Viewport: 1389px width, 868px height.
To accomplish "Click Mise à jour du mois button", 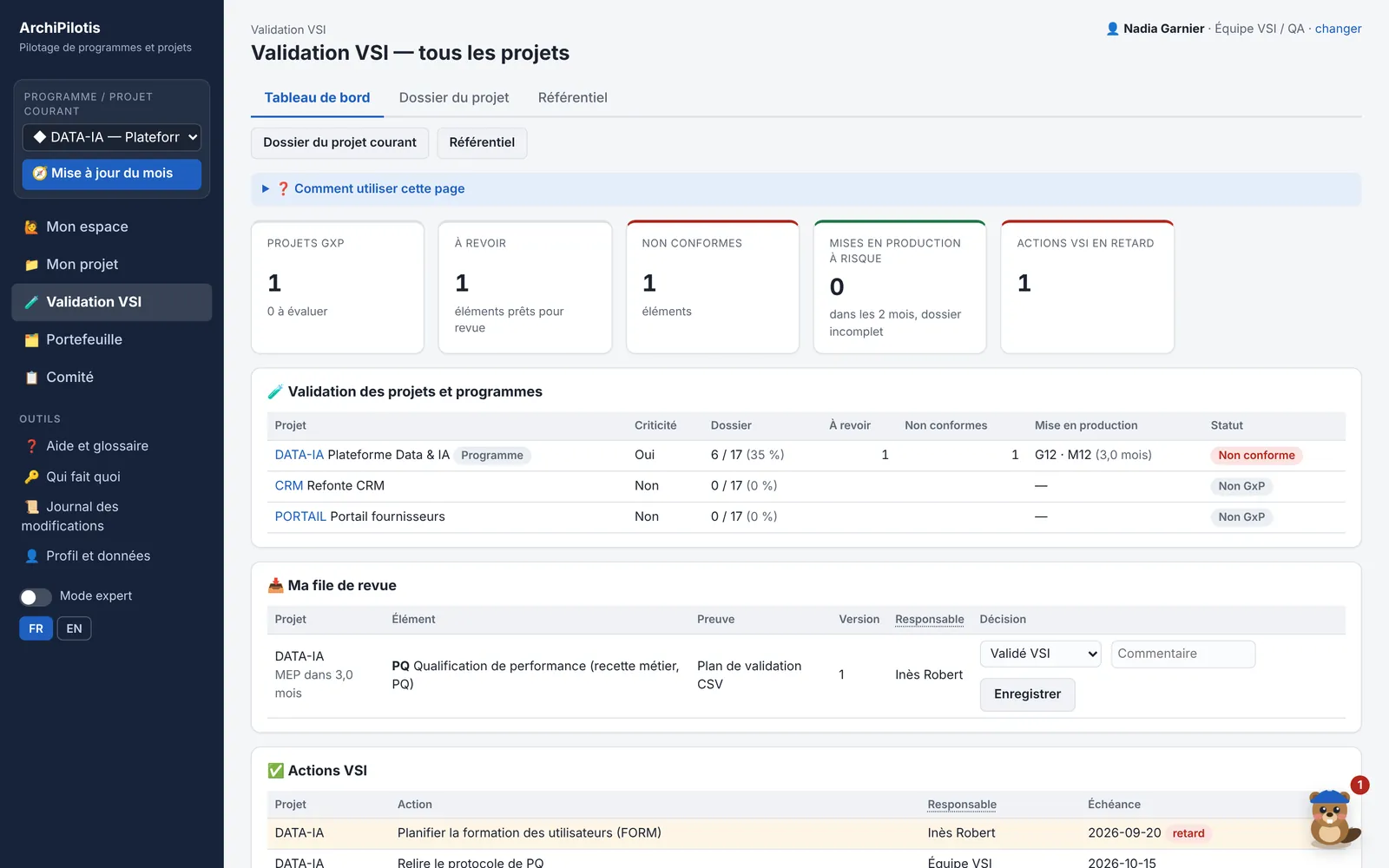I will [112, 174].
